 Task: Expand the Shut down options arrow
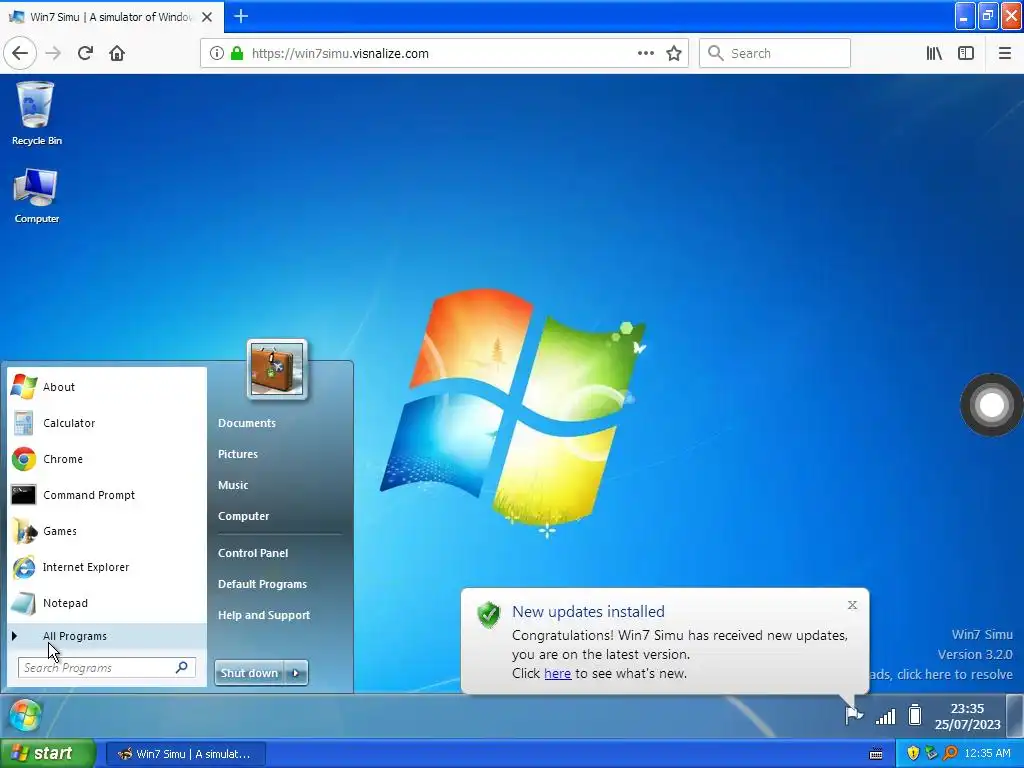click(296, 673)
